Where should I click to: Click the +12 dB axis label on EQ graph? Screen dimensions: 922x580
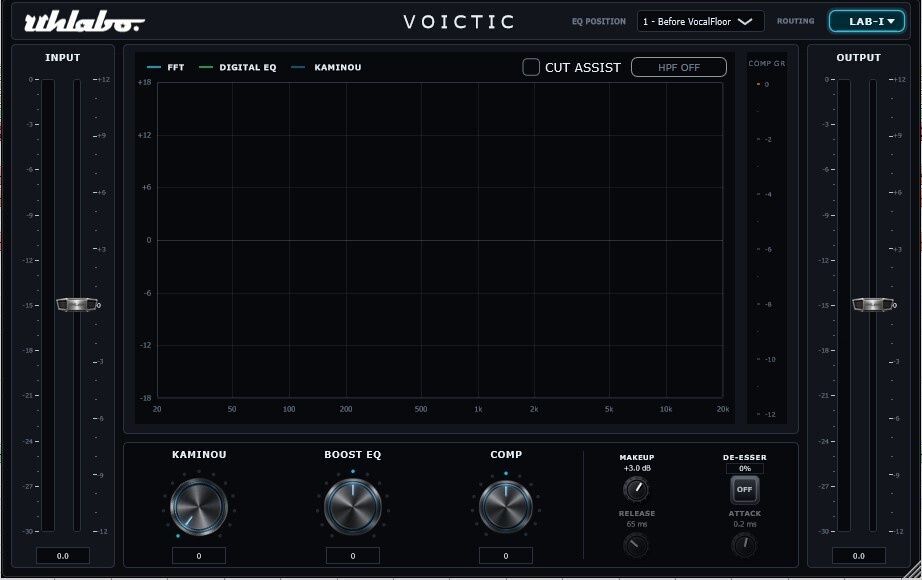144,135
